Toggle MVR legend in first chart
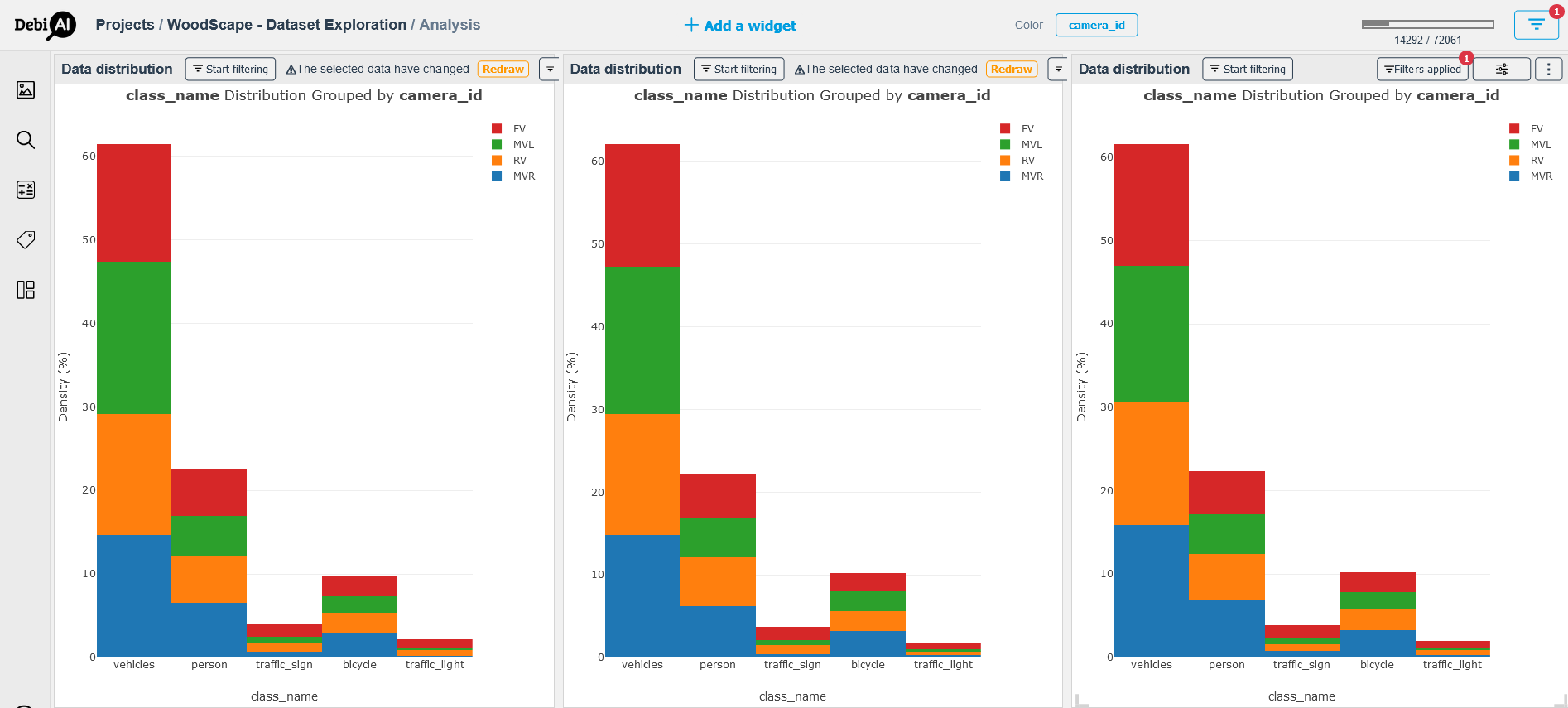The width and height of the screenshot is (1568, 708). [x=513, y=176]
